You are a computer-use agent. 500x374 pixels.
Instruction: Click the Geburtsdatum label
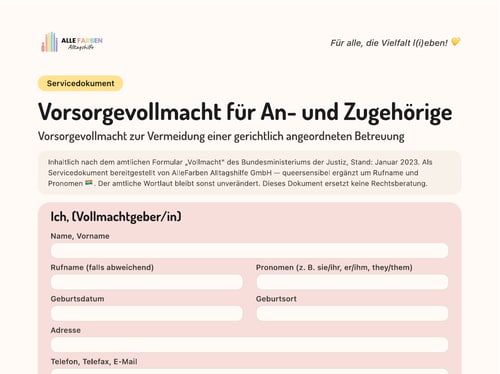[77, 299]
